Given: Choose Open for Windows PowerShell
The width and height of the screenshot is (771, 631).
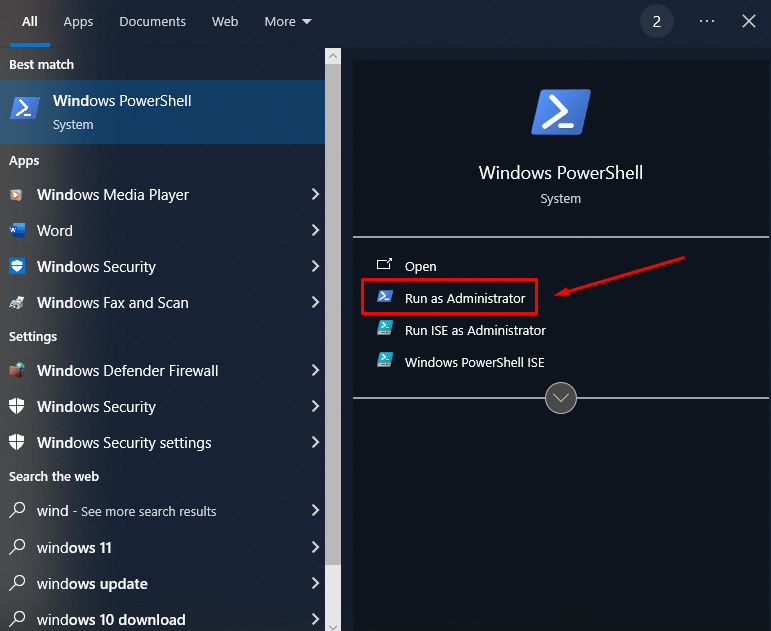Looking at the screenshot, I should tap(420, 266).
